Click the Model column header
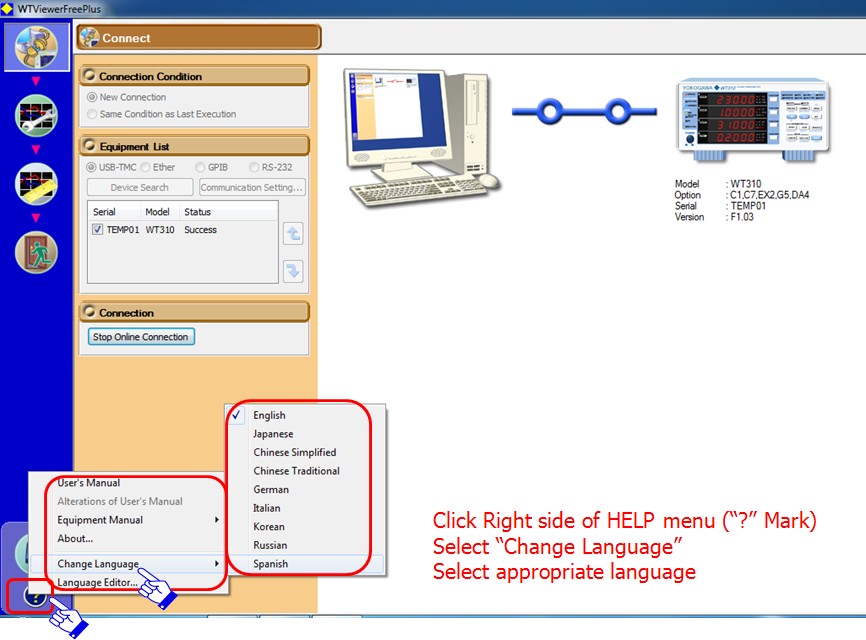866x640 pixels. (x=160, y=212)
